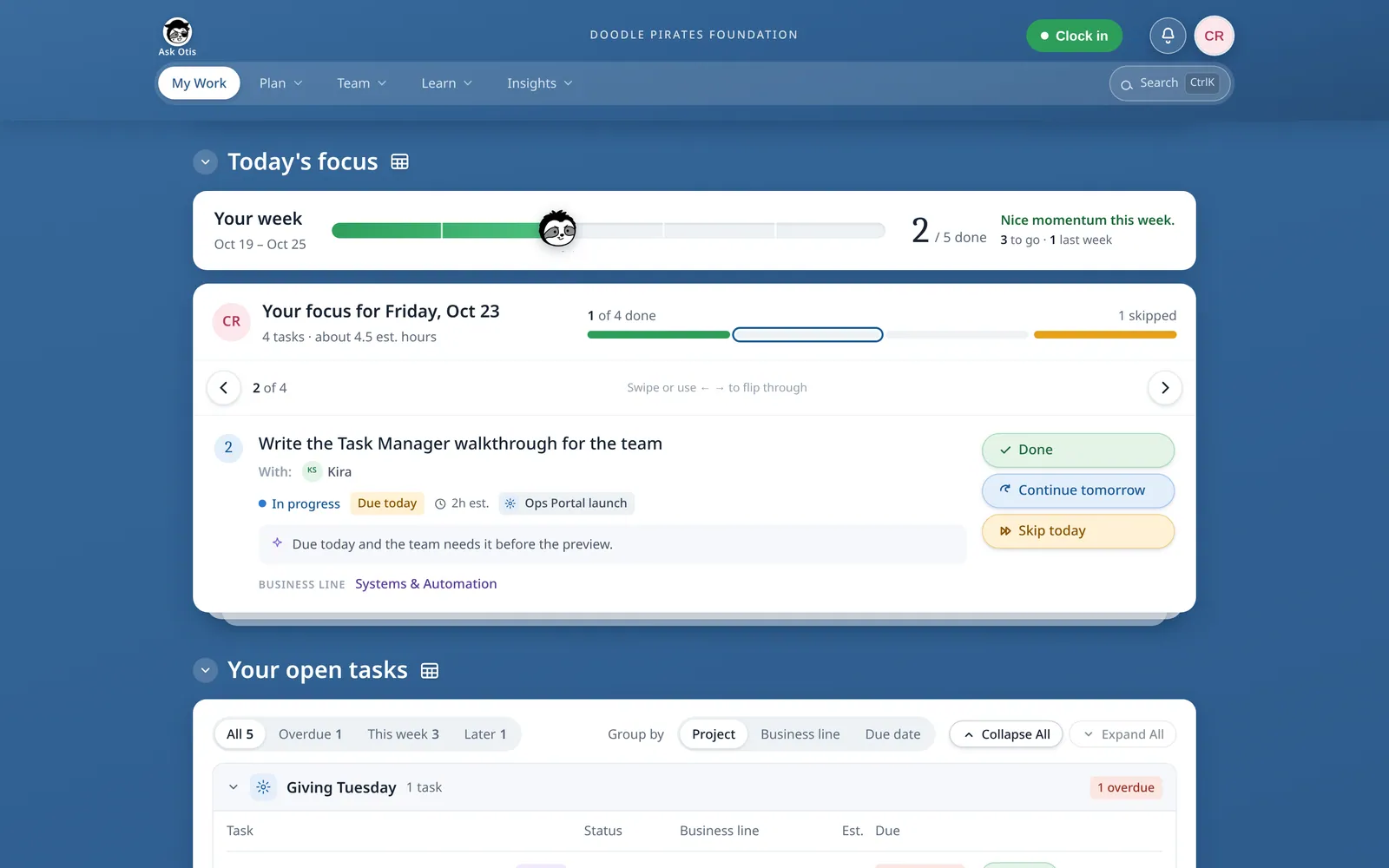This screenshot has width=1389, height=868.
Task: Open notifications bell
Action: click(x=1168, y=36)
